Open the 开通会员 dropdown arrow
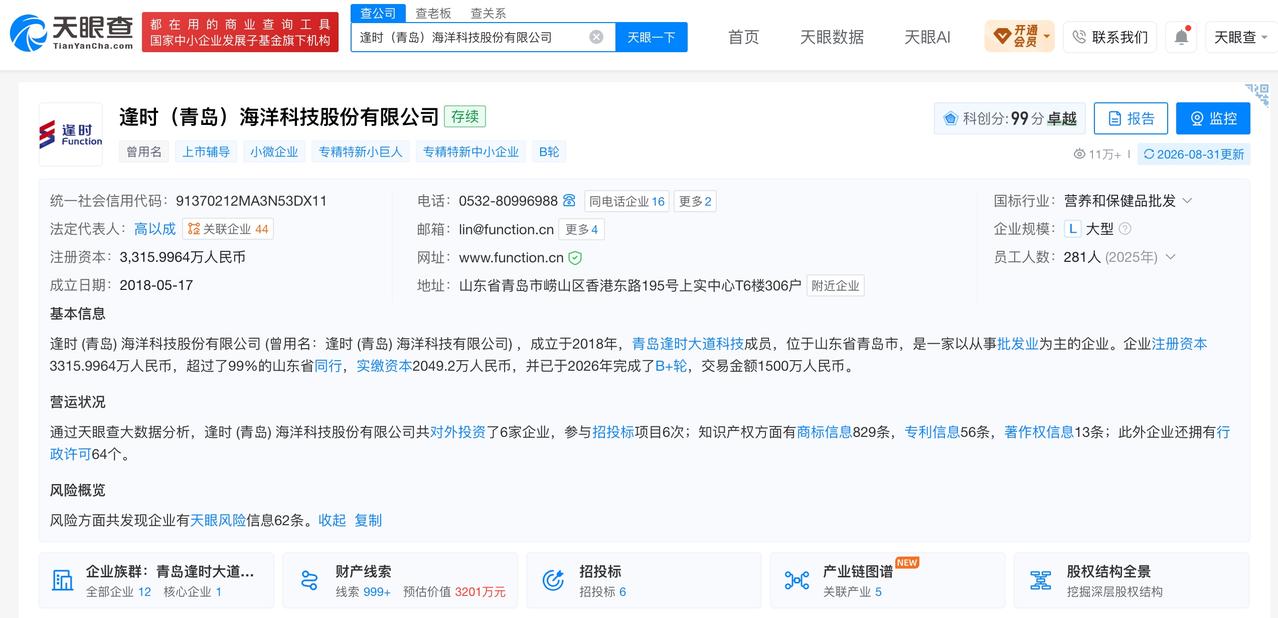 (x=1047, y=37)
